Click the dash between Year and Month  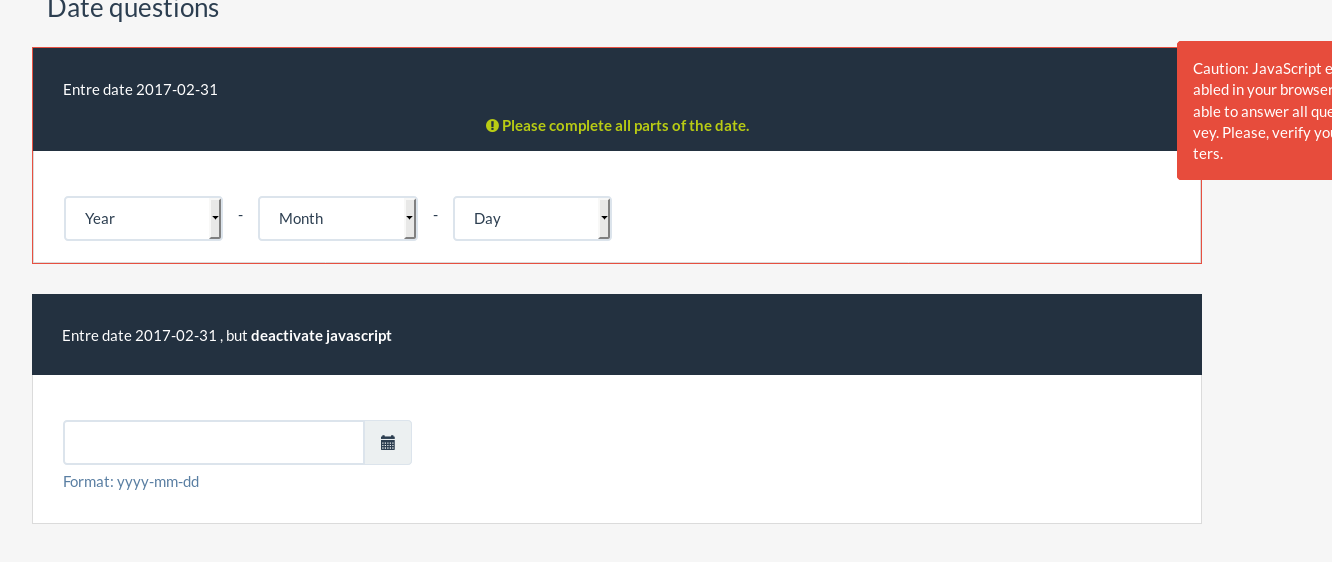[241, 215]
